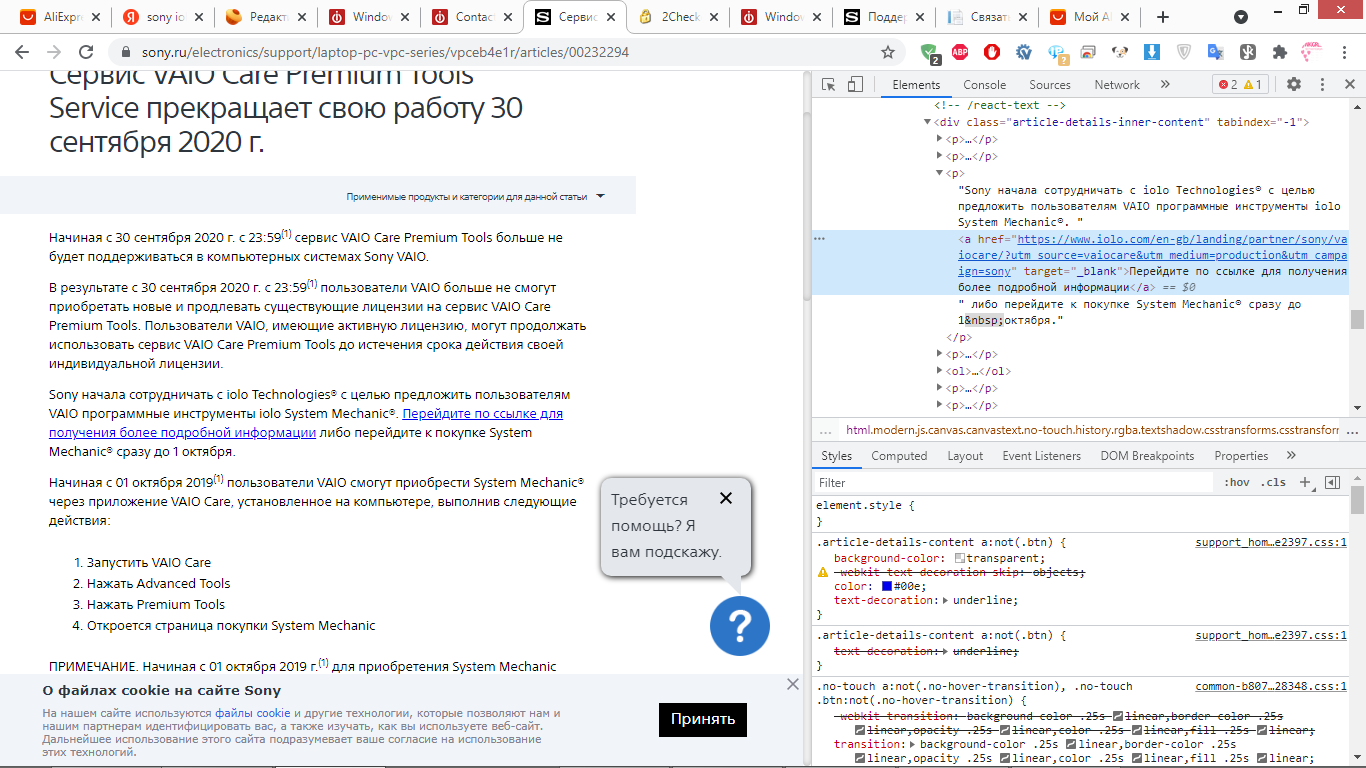This screenshot has height=768, width=1366.
Task: Open the ABP Adblock Plus extension
Action: (x=960, y=52)
